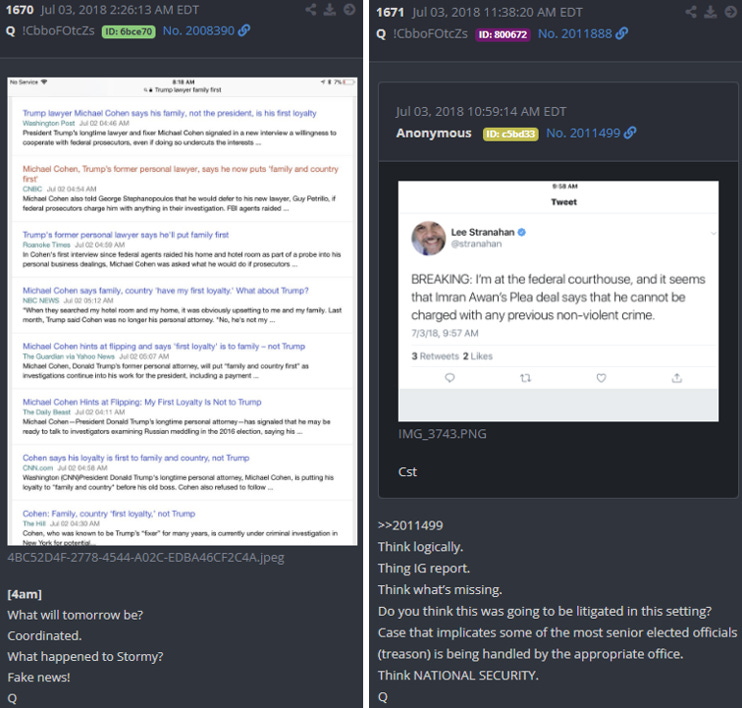
Task: Click the purple ID: 800672 badge
Action: (x=503, y=35)
